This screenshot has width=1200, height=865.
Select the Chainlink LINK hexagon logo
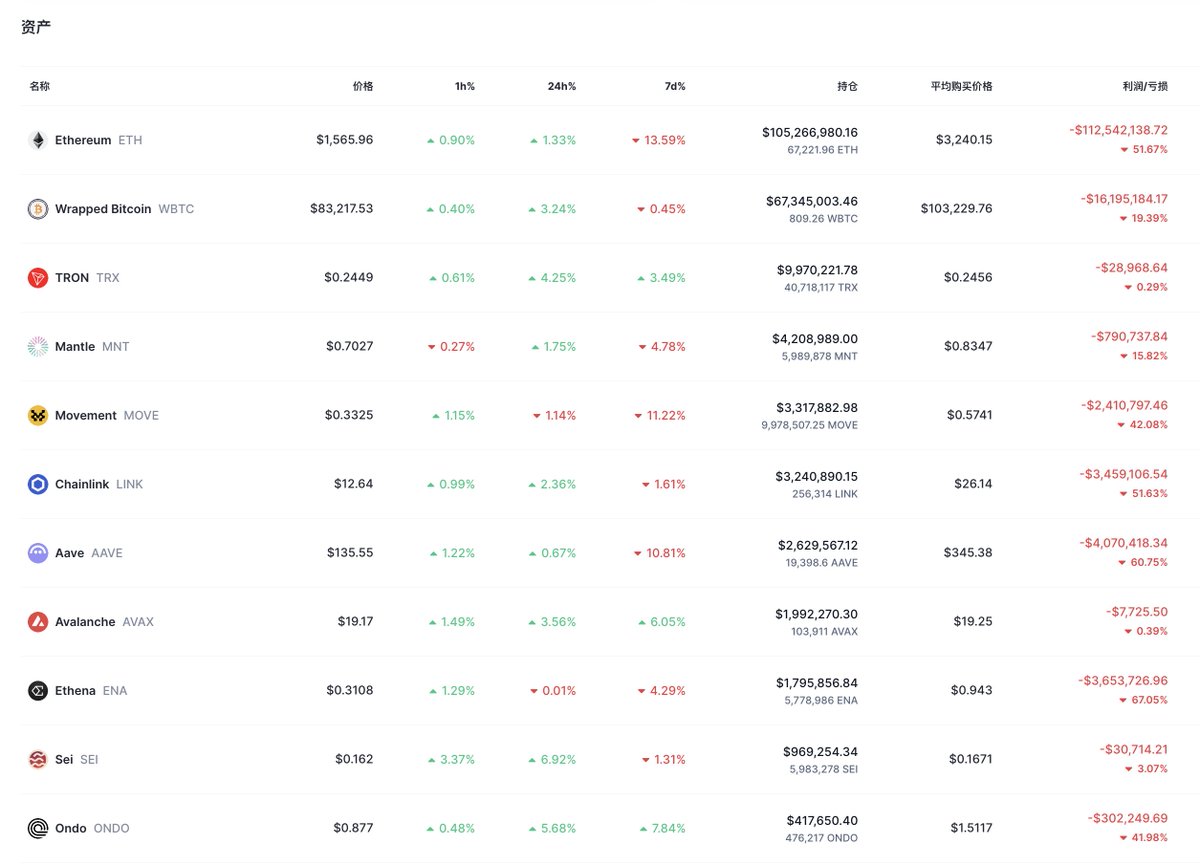tap(37, 484)
